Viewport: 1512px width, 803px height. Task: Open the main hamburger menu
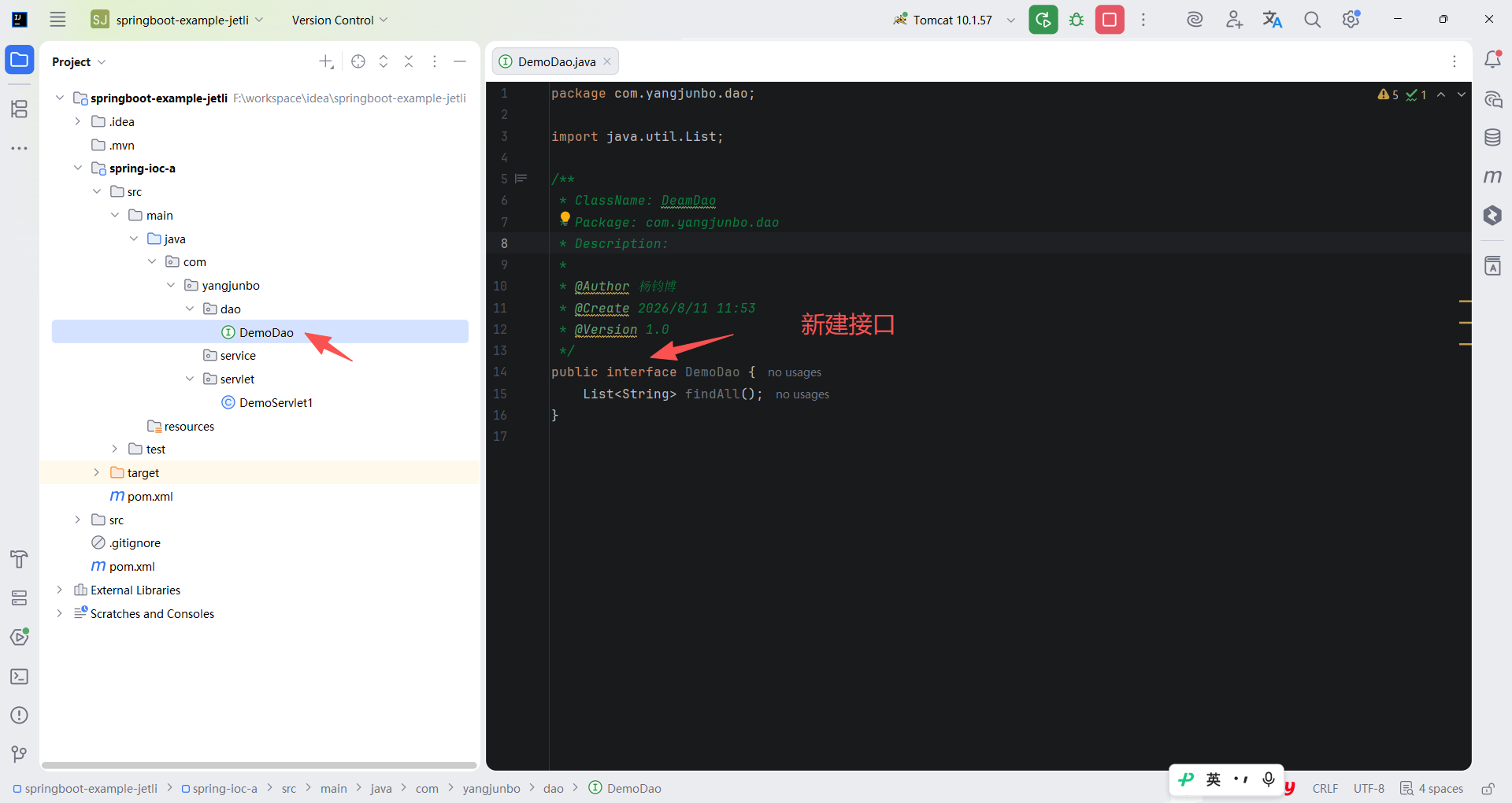[57, 20]
